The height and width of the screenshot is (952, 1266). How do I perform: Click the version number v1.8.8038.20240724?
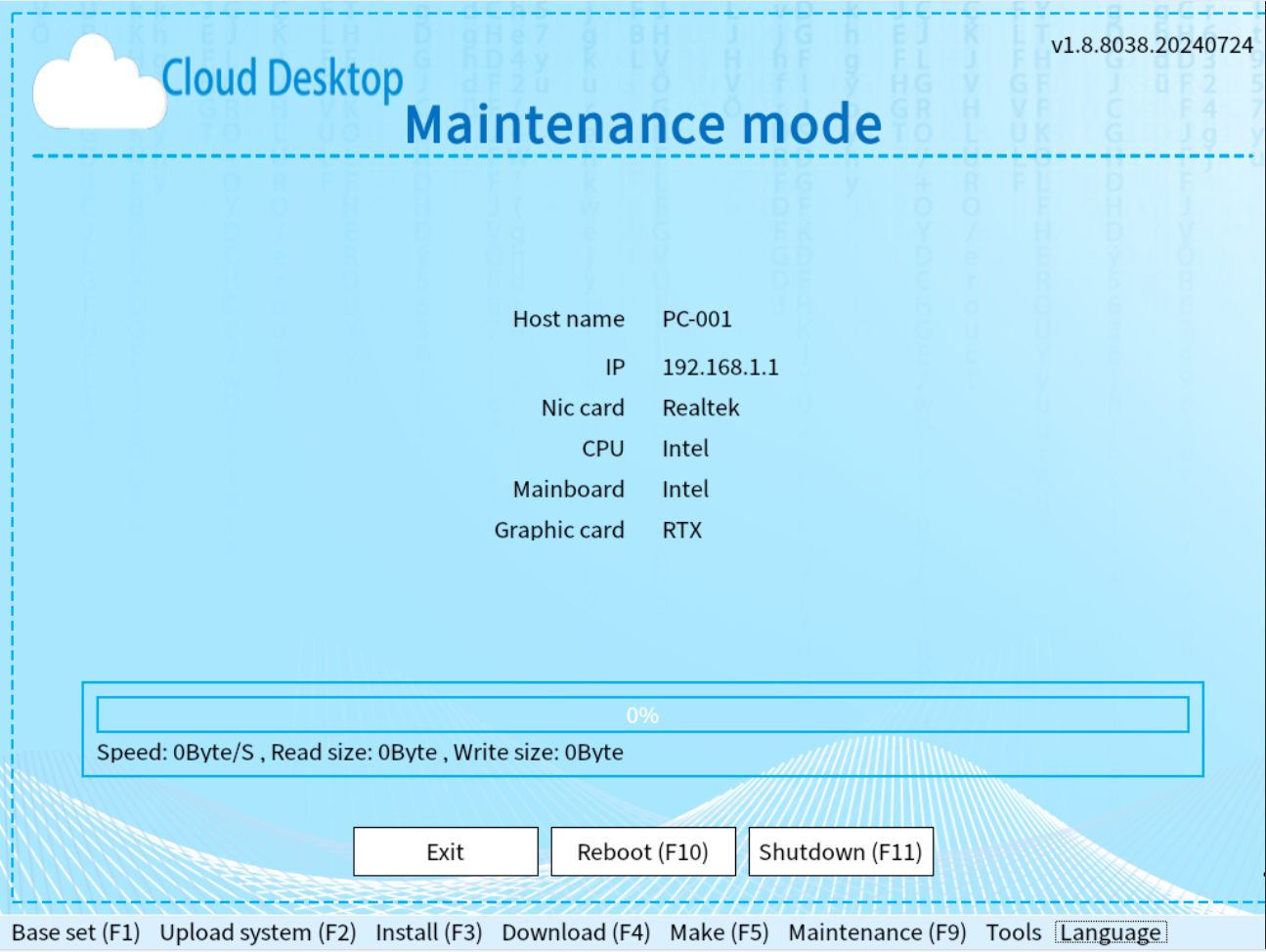click(x=1152, y=45)
